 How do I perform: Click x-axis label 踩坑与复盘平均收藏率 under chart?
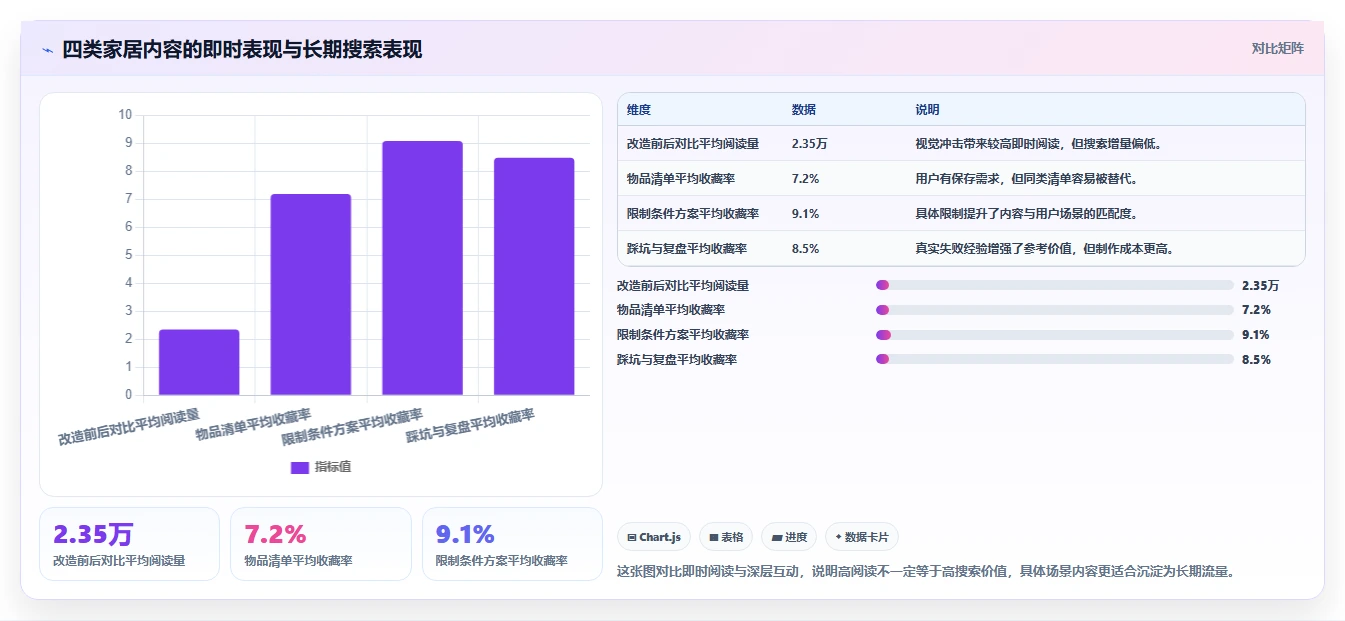[x=470, y=426]
